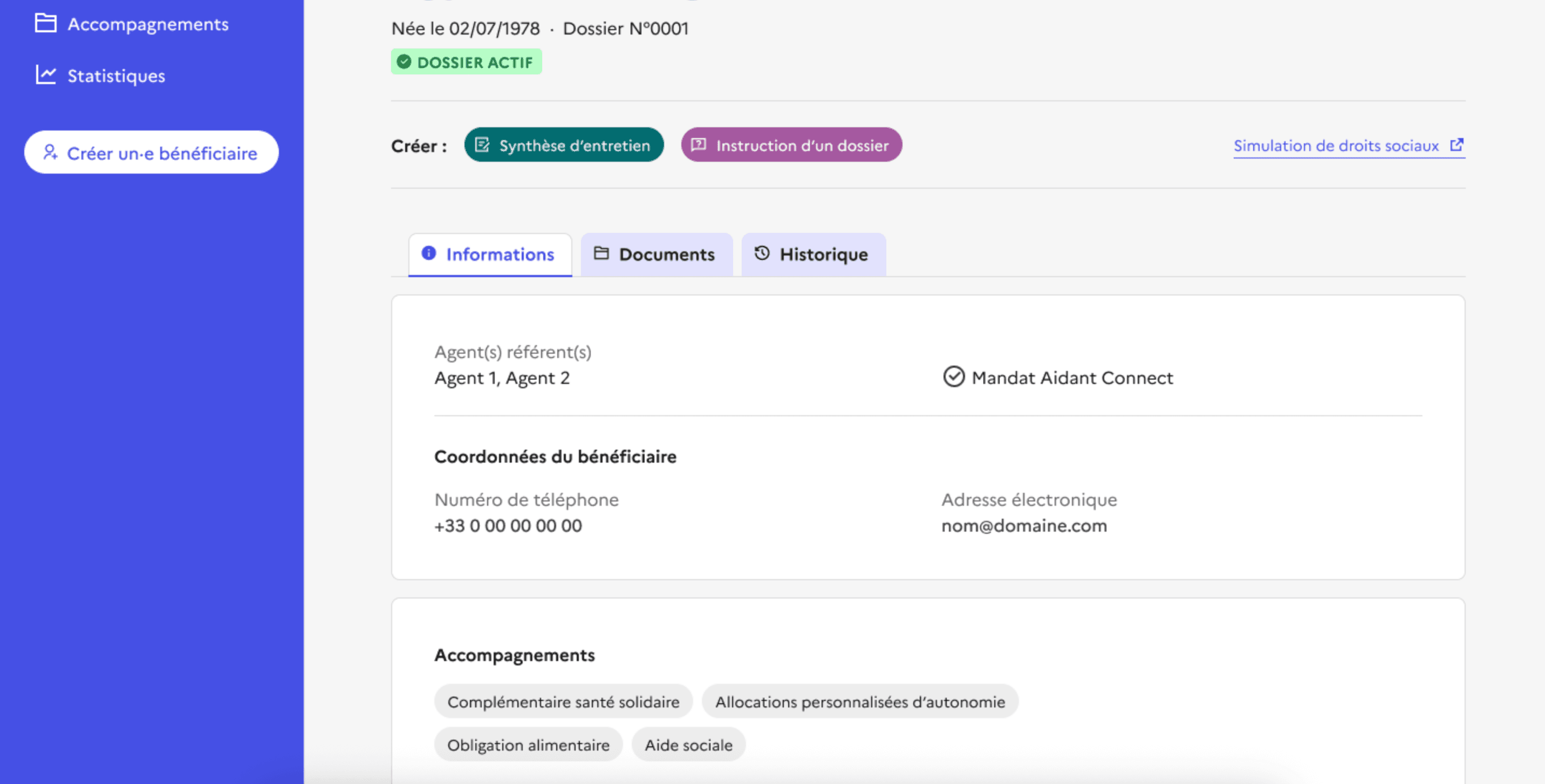Click the info icon on Informations tab
1545x784 pixels.
pos(429,253)
